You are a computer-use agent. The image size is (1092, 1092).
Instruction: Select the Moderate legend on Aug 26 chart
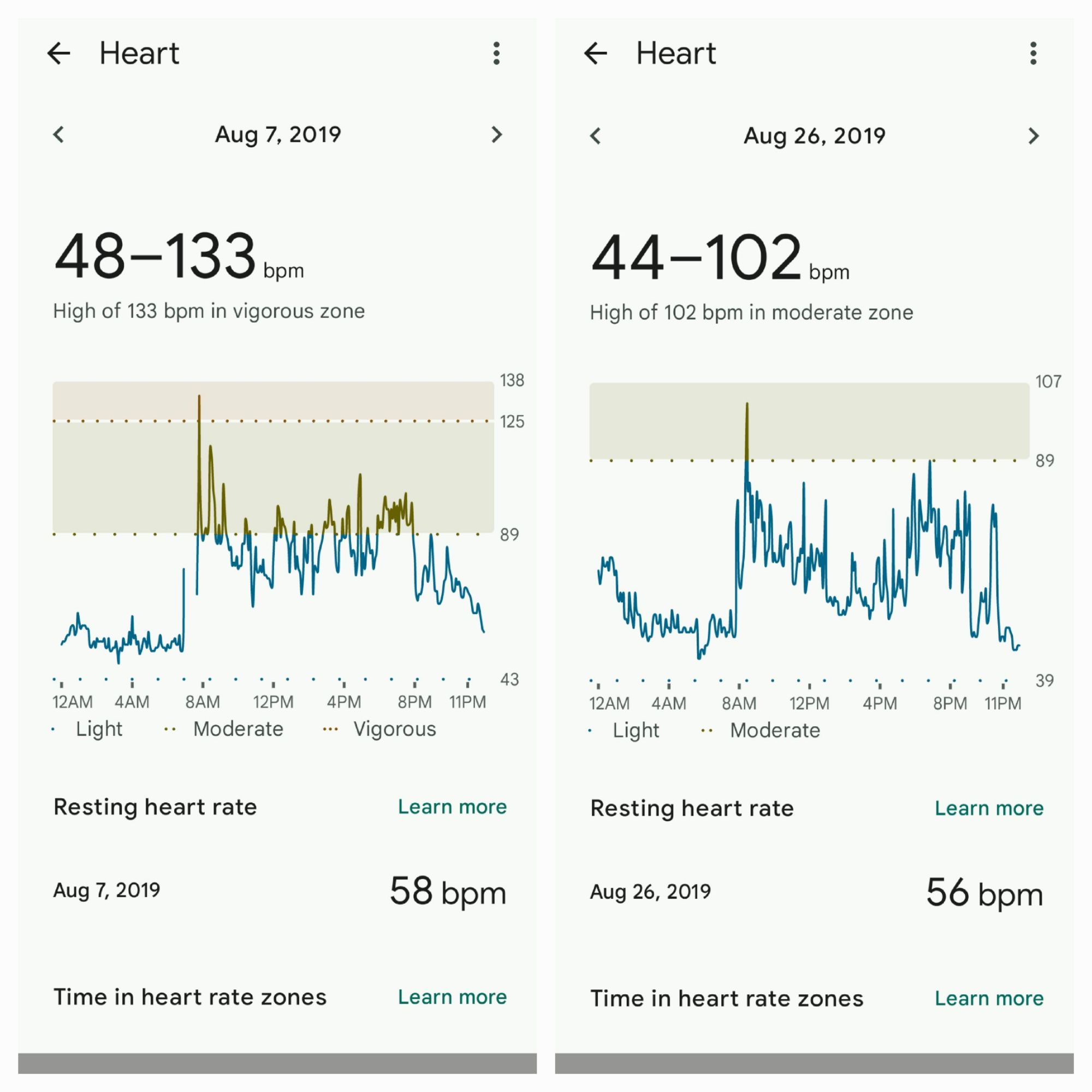point(774,730)
